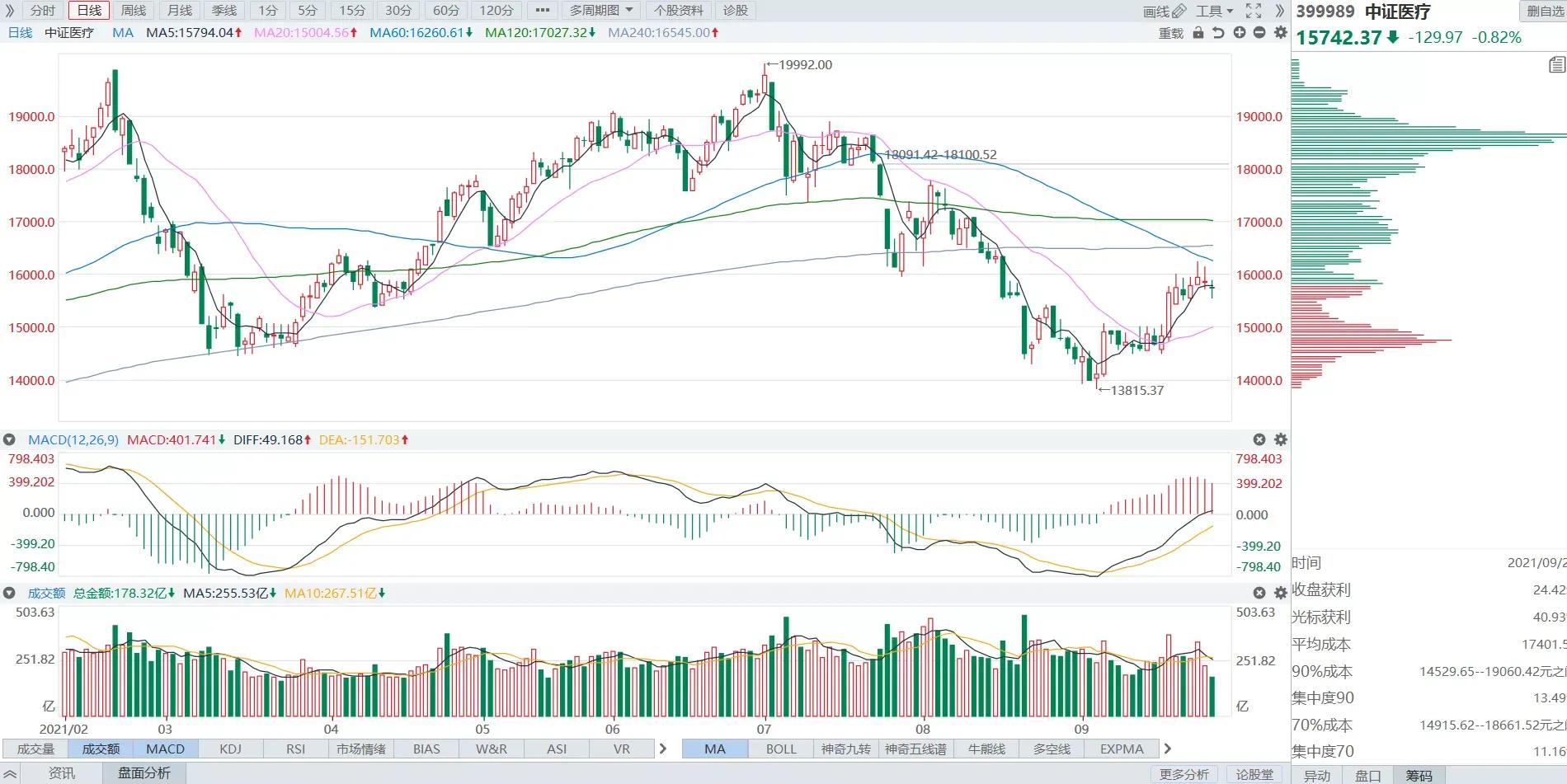This screenshot has width=1567, height=784.
Task: Open the 画线 pencil drawing tool
Action: (x=1165, y=11)
